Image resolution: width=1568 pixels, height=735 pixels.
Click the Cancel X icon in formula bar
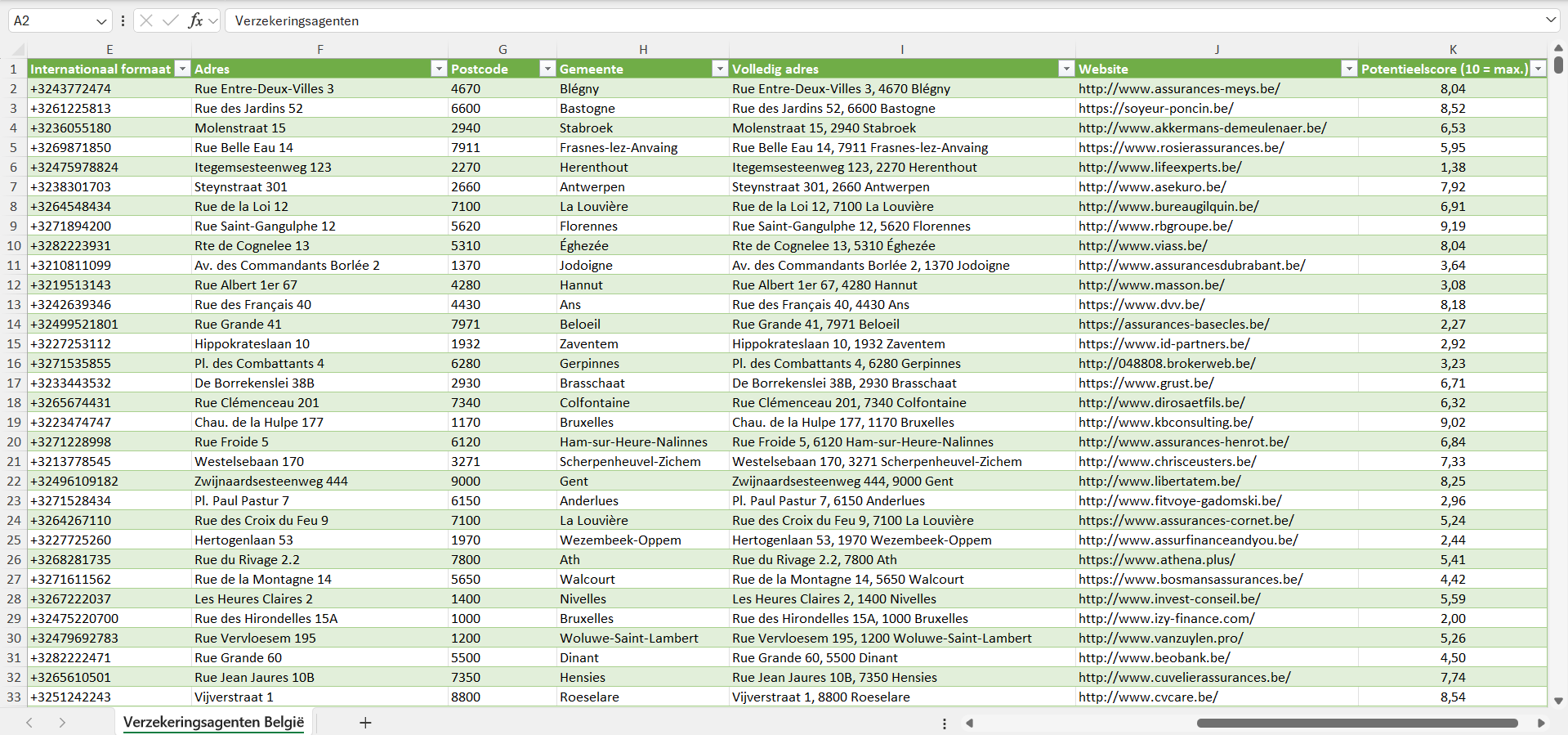click(146, 20)
